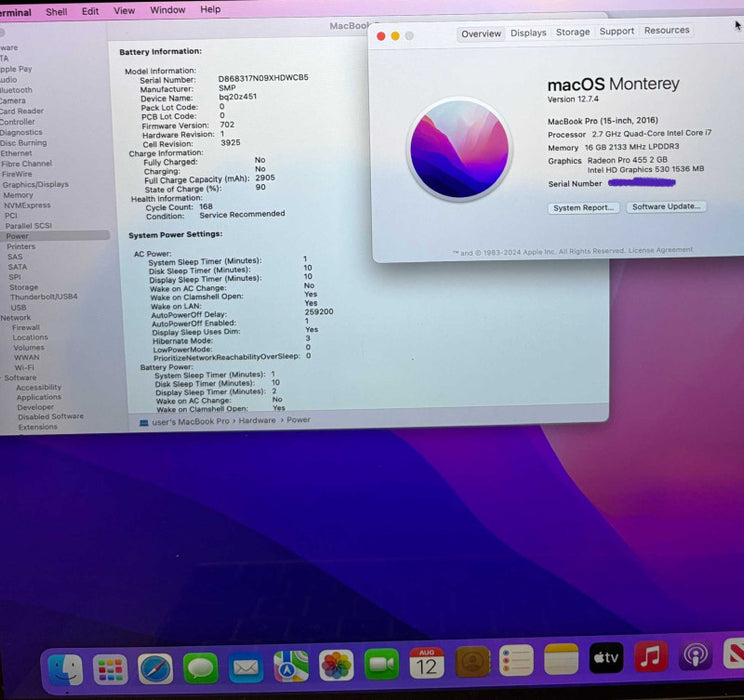Open the Window menu
Image resolution: width=744 pixels, height=700 pixels.
167,10
